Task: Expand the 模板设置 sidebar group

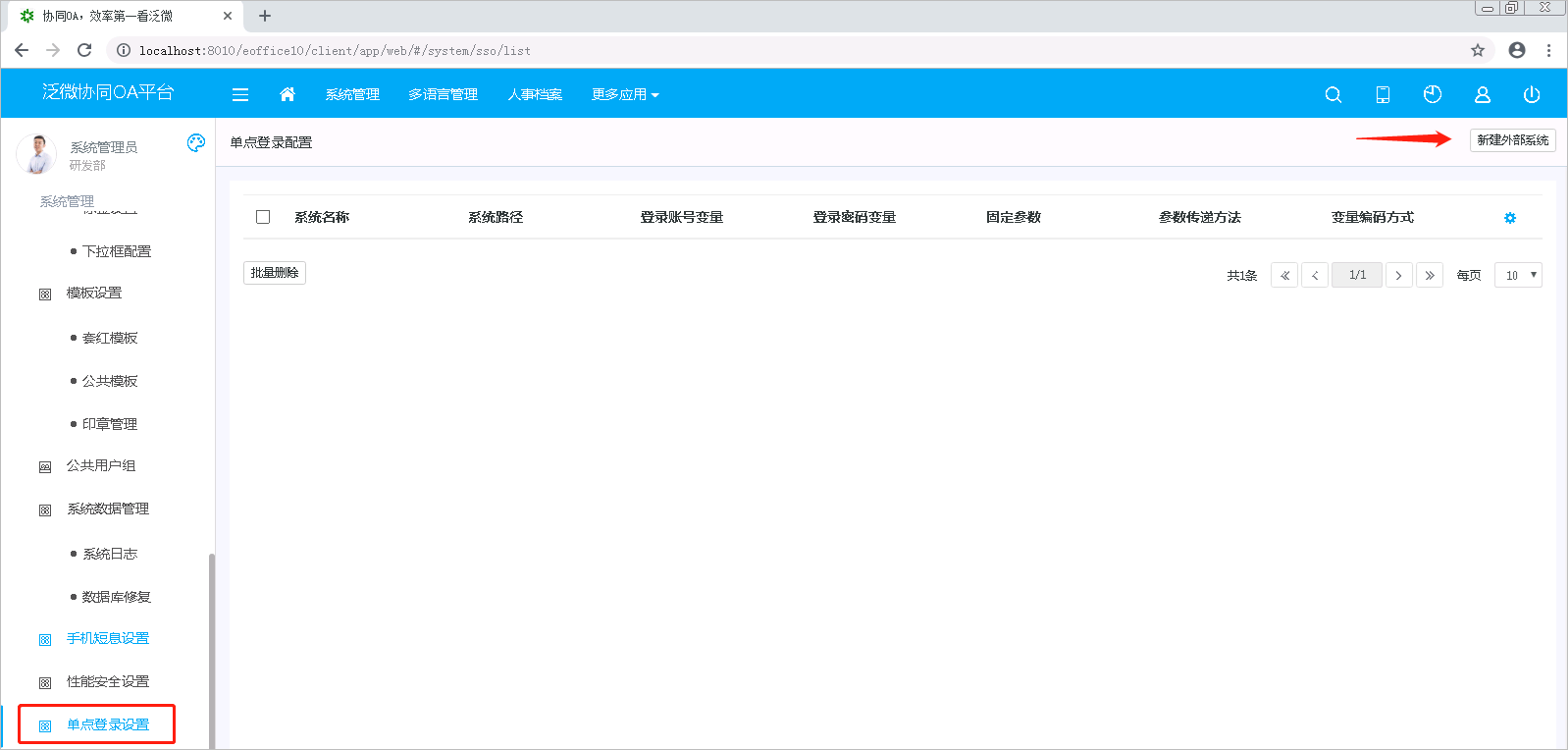Action: [x=94, y=293]
